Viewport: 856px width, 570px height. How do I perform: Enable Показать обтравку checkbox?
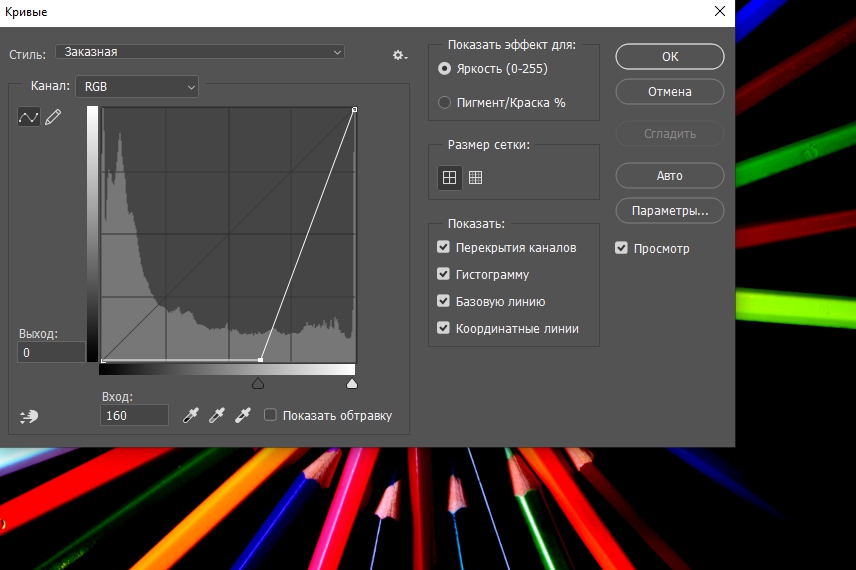[270, 415]
